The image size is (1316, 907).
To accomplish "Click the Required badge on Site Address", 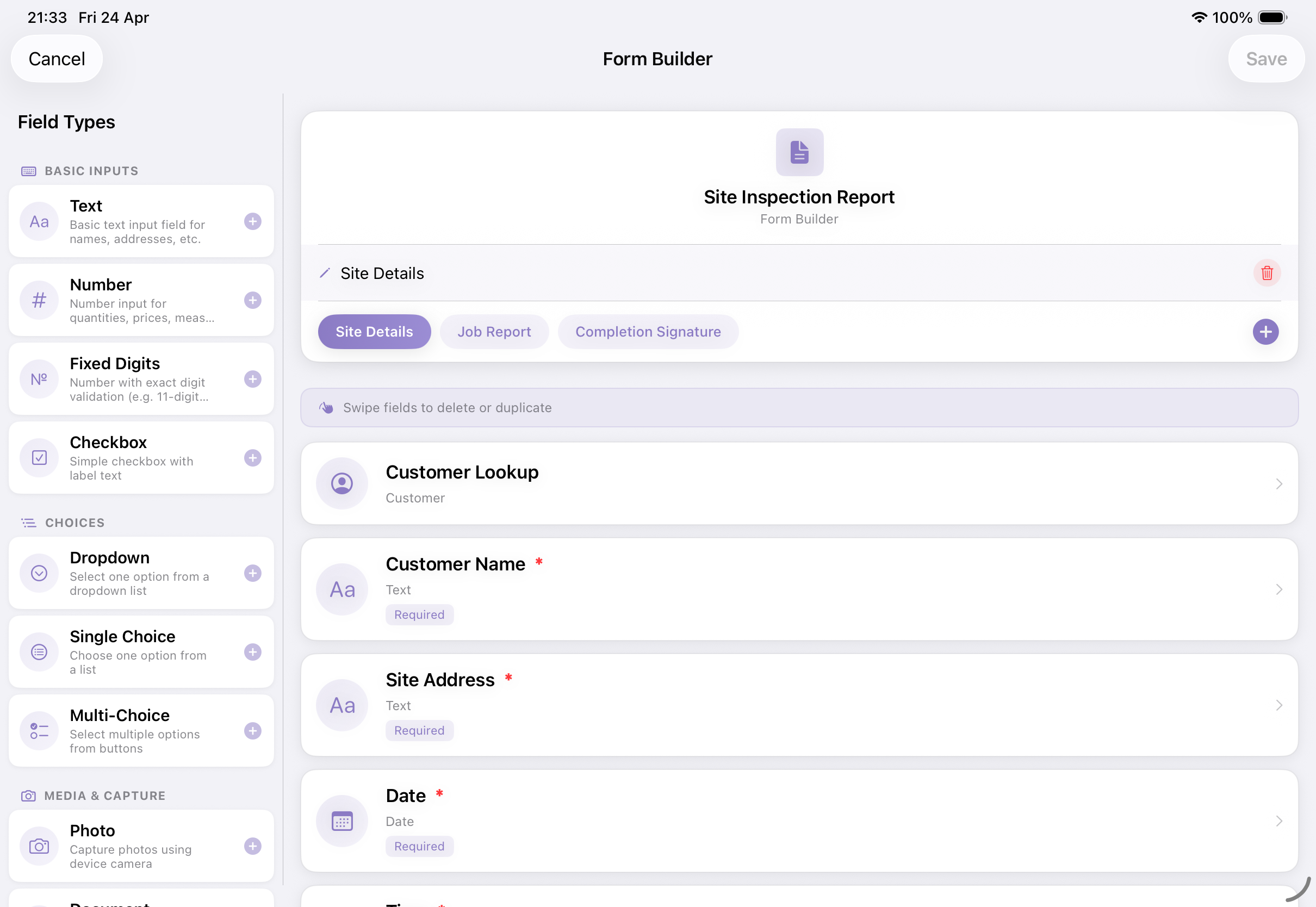I will [x=419, y=731].
